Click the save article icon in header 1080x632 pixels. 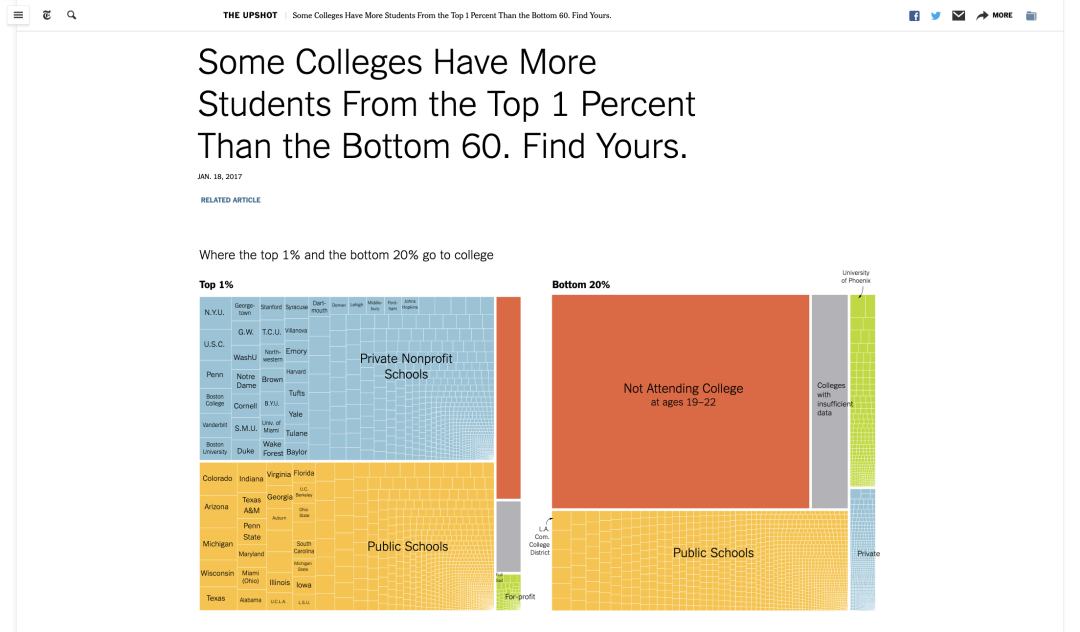1031,16
